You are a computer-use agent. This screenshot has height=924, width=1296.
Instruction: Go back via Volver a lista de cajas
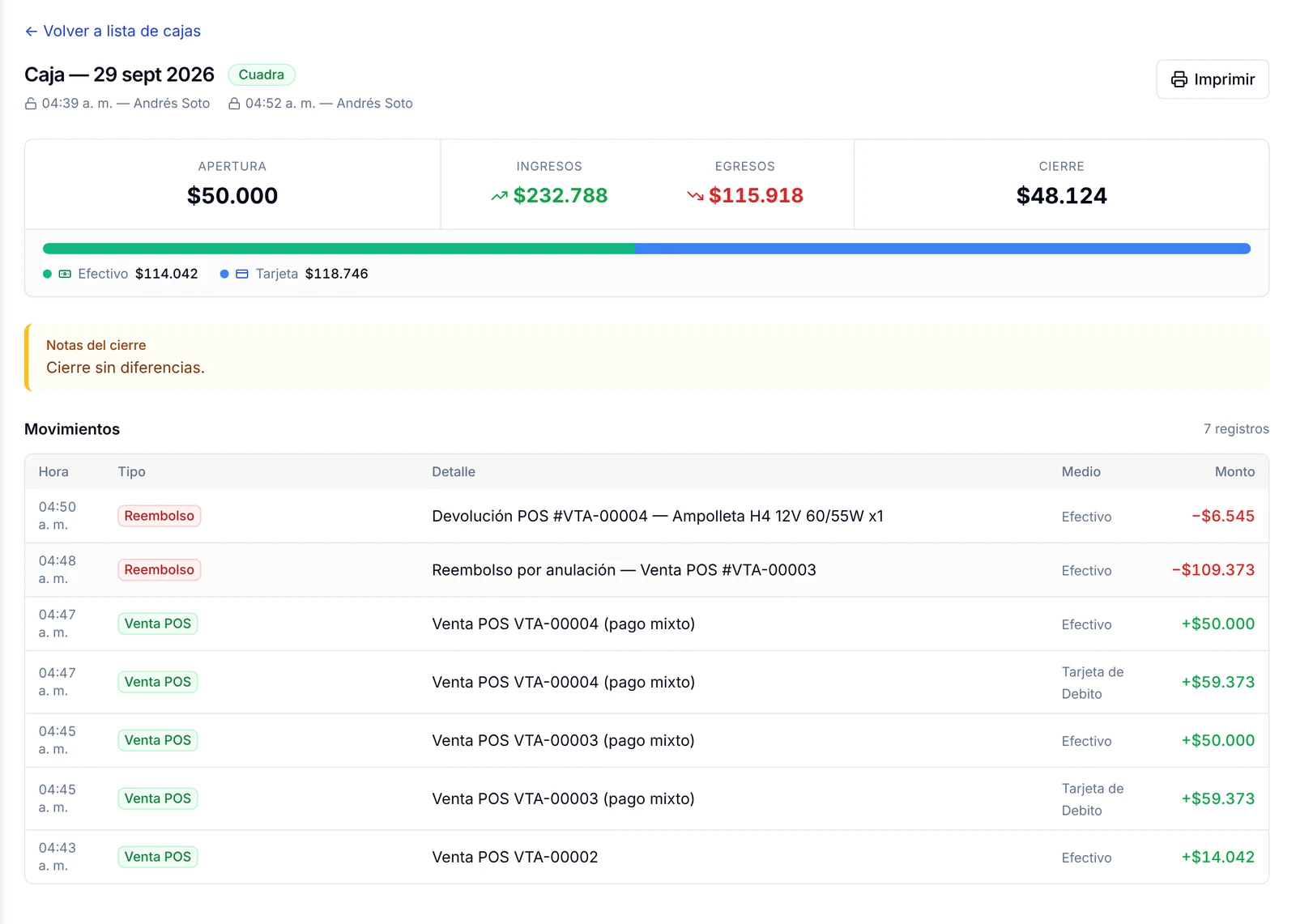coord(113,32)
